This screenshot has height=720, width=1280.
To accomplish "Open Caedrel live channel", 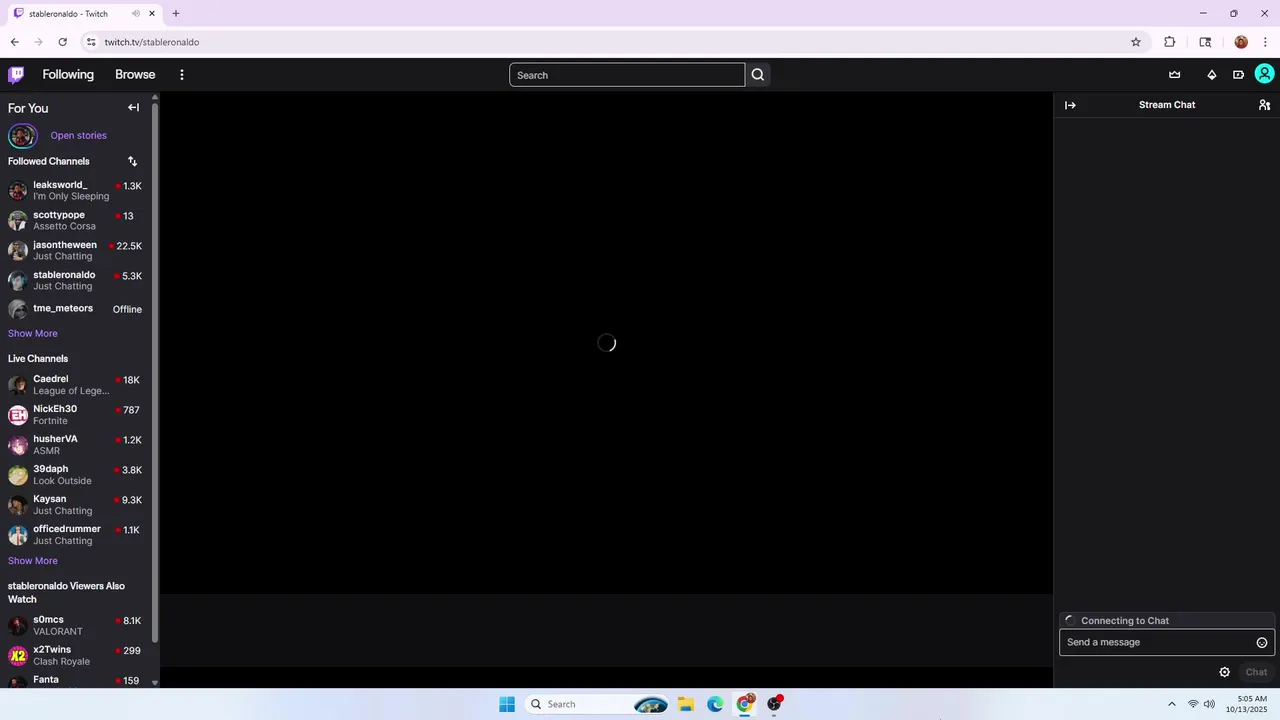I will tap(76, 384).
